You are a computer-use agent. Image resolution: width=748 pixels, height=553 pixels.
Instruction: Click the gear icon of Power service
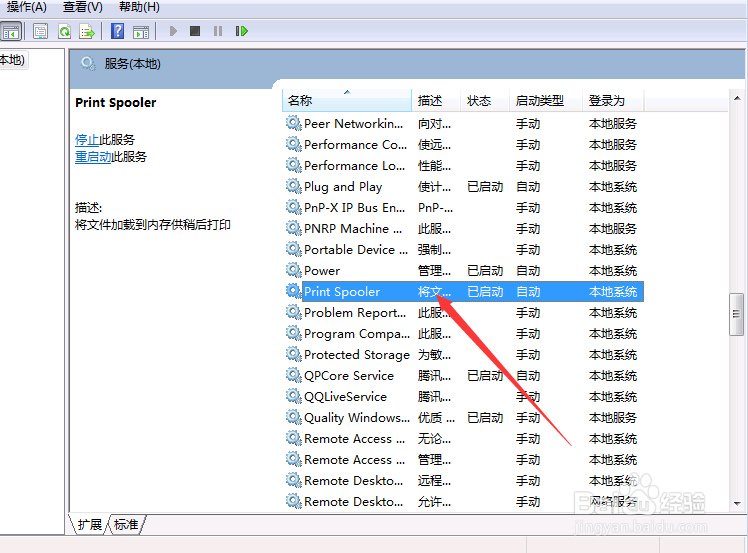[293, 270]
